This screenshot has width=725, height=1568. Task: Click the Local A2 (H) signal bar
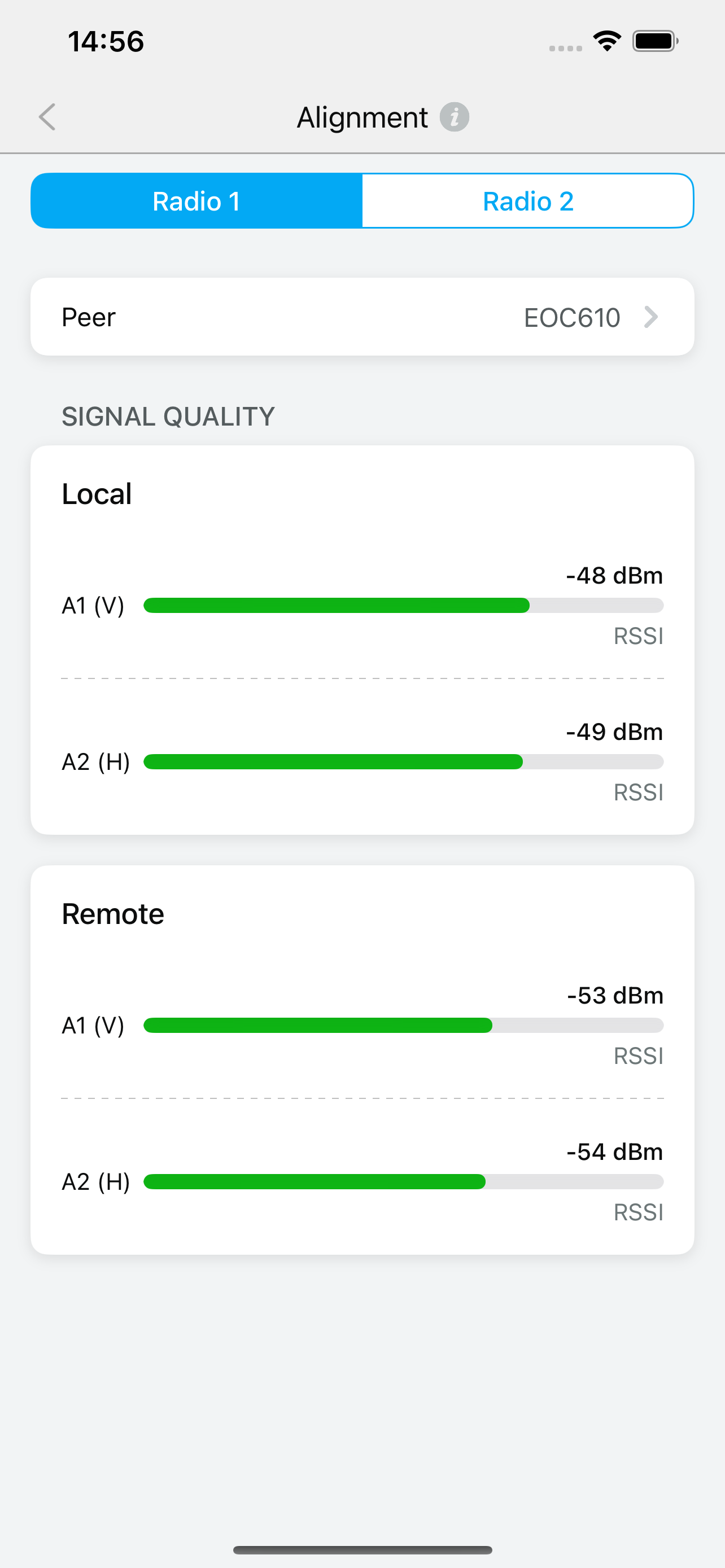pos(404,761)
